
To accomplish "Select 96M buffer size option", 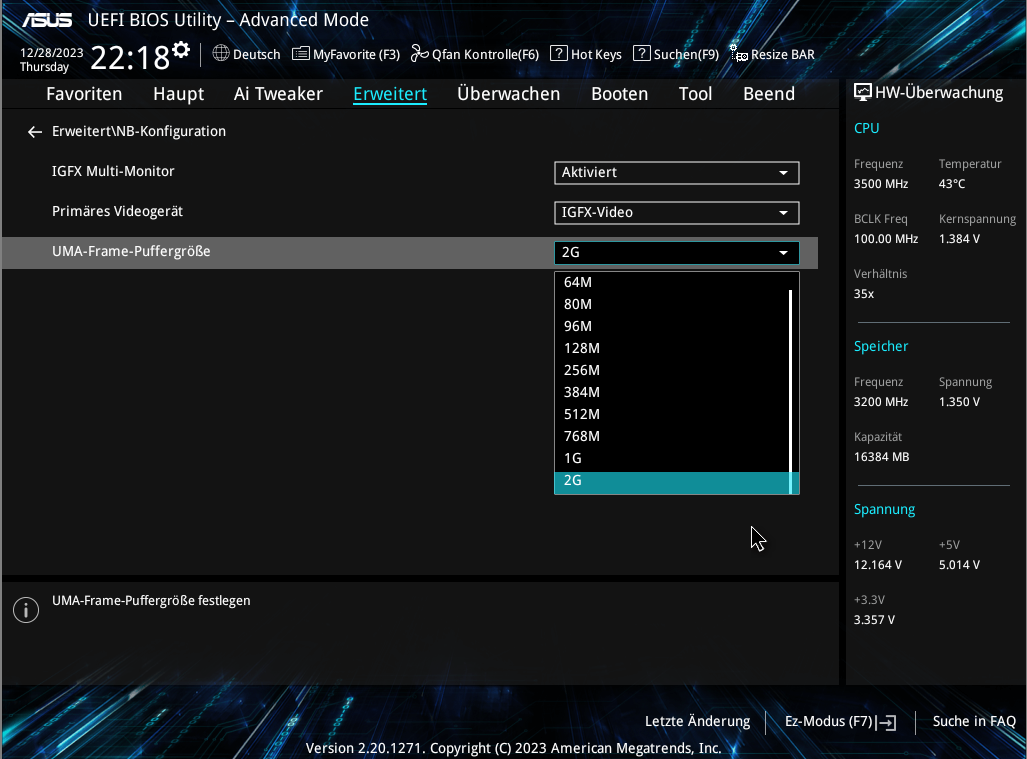I will coord(672,326).
